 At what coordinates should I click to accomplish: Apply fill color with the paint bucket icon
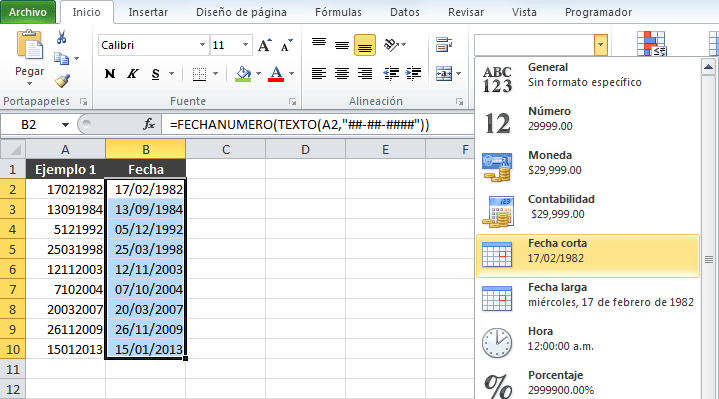243,73
